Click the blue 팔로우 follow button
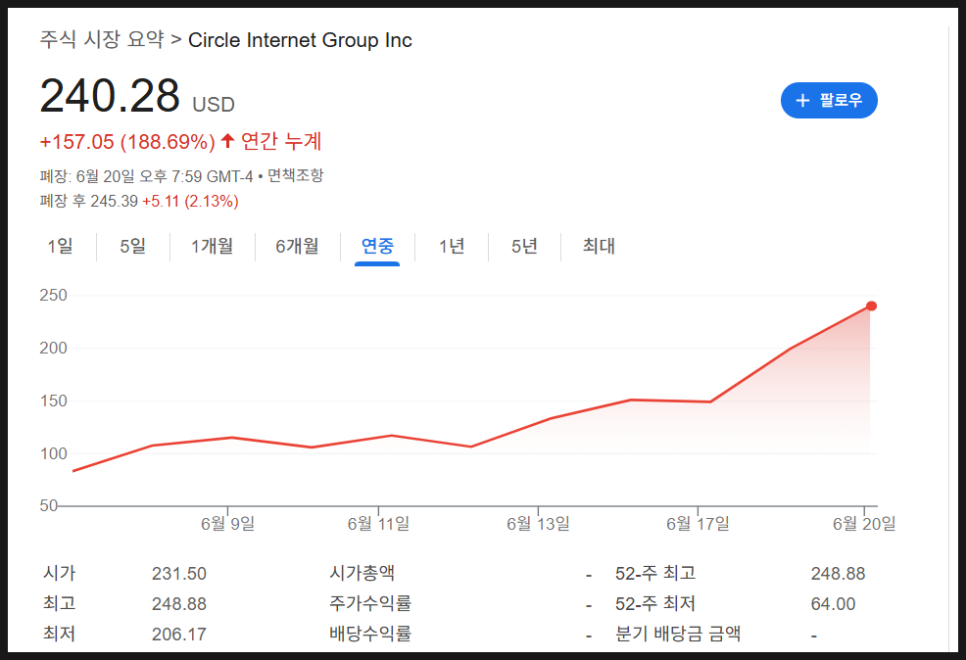 (x=829, y=100)
